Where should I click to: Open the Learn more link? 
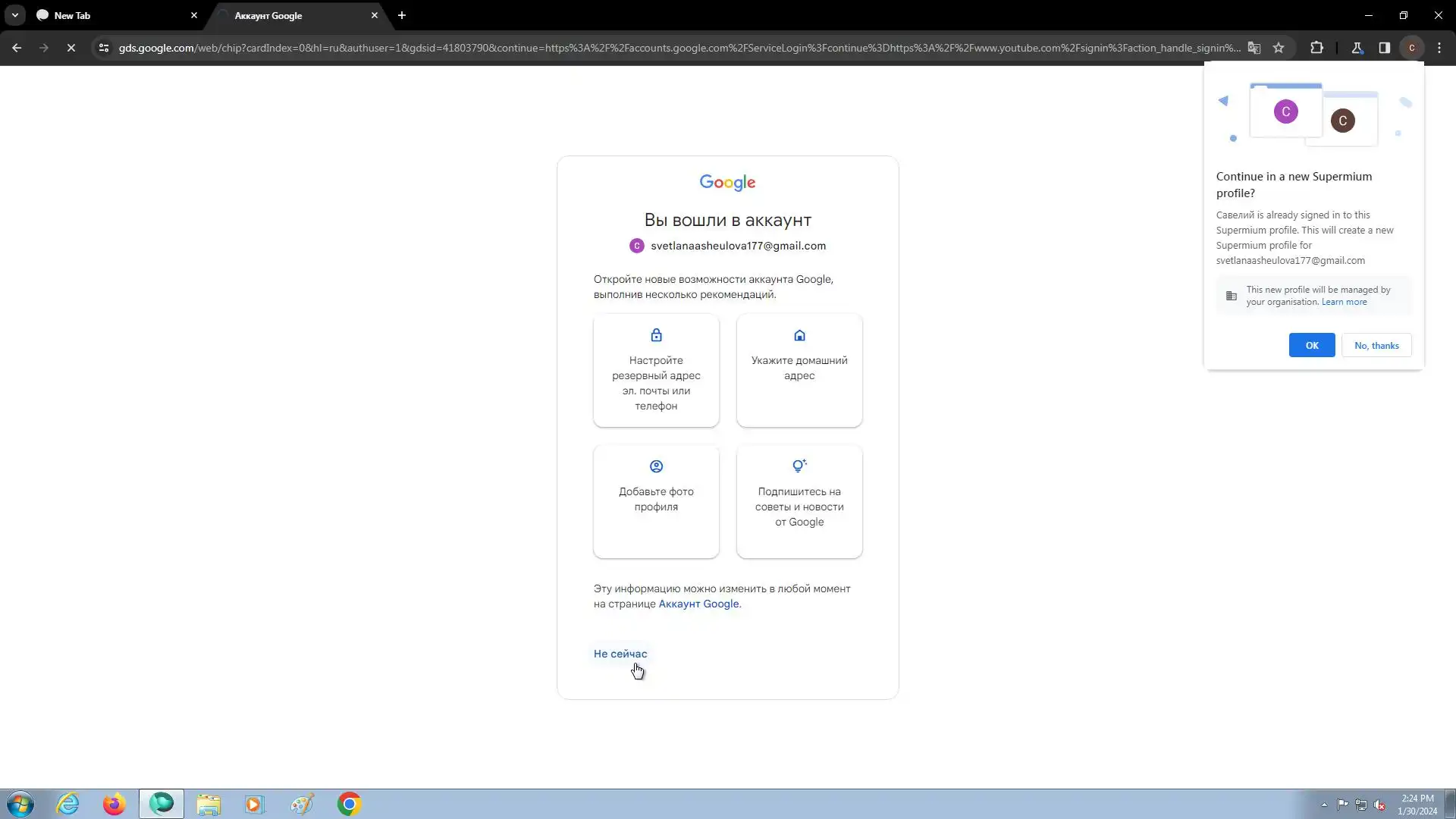point(1344,302)
